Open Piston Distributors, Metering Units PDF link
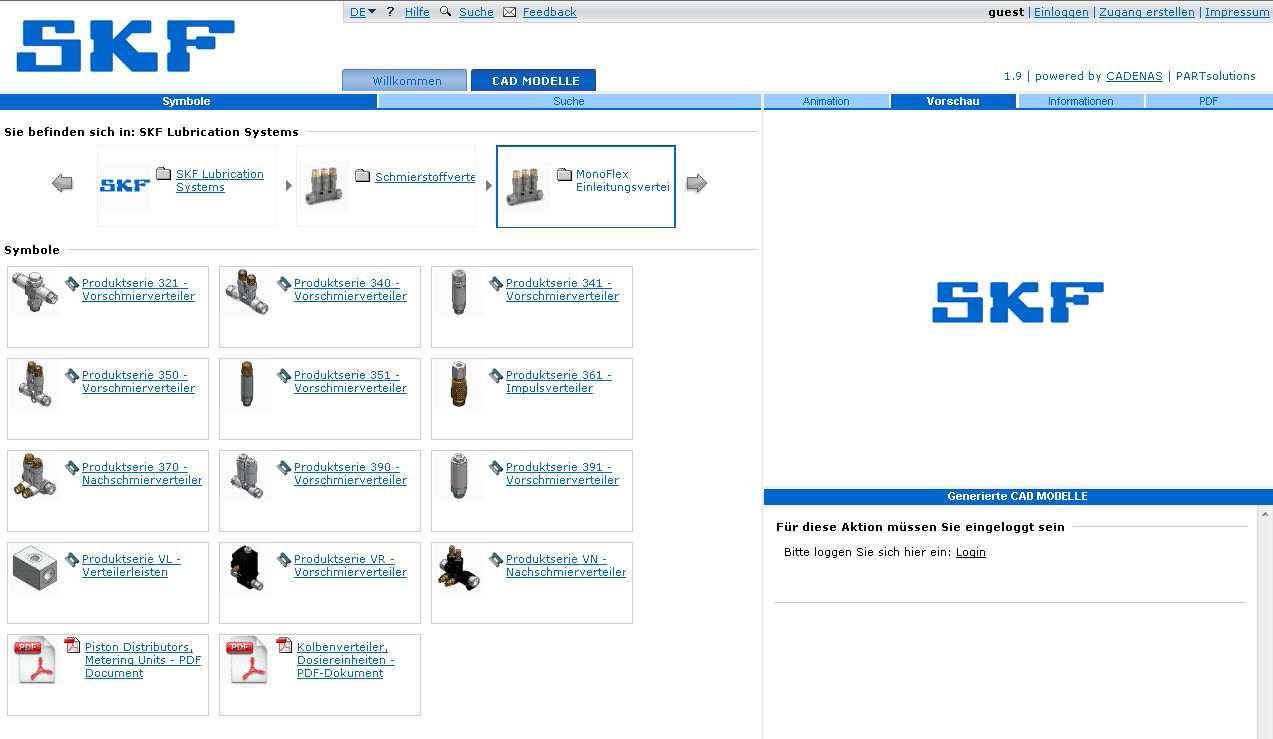The width and height of the screenshot is (1273, 739). 143,660
